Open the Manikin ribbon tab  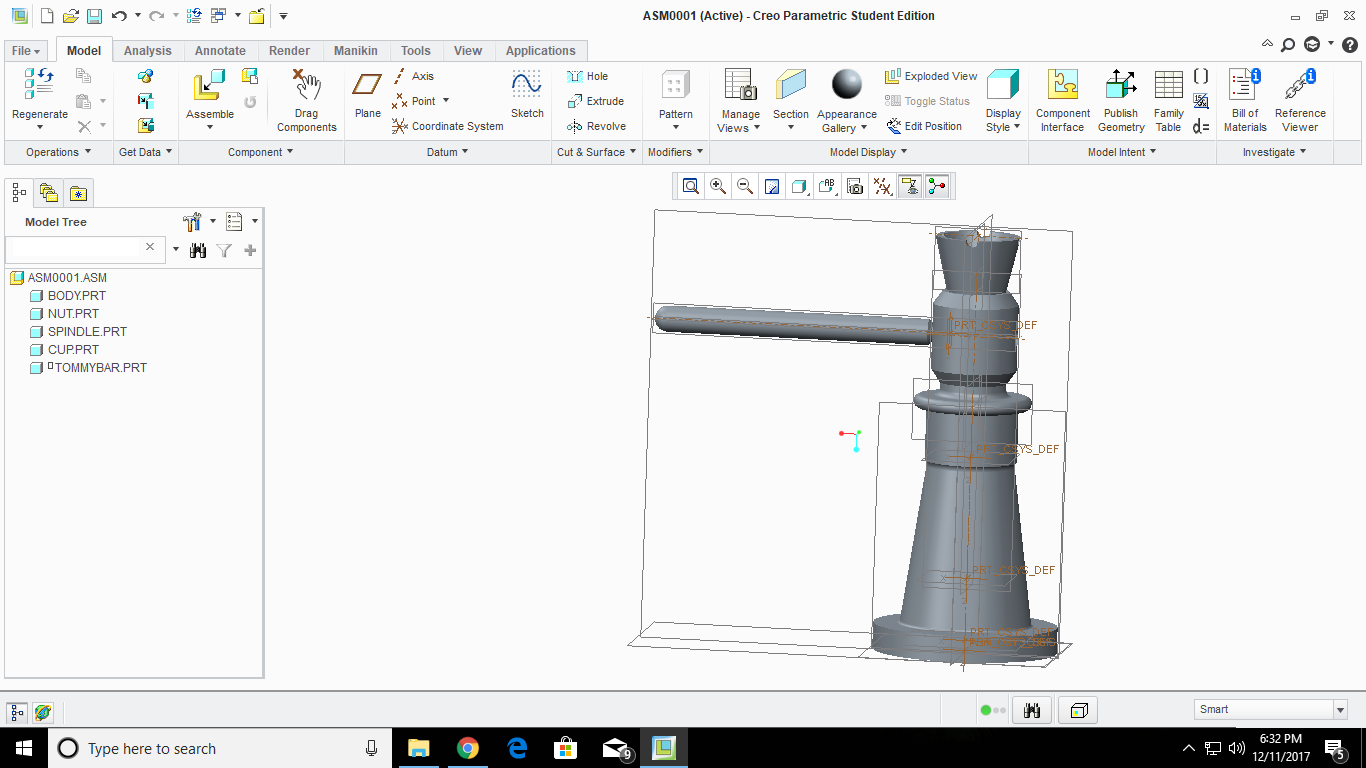point(355,50)
